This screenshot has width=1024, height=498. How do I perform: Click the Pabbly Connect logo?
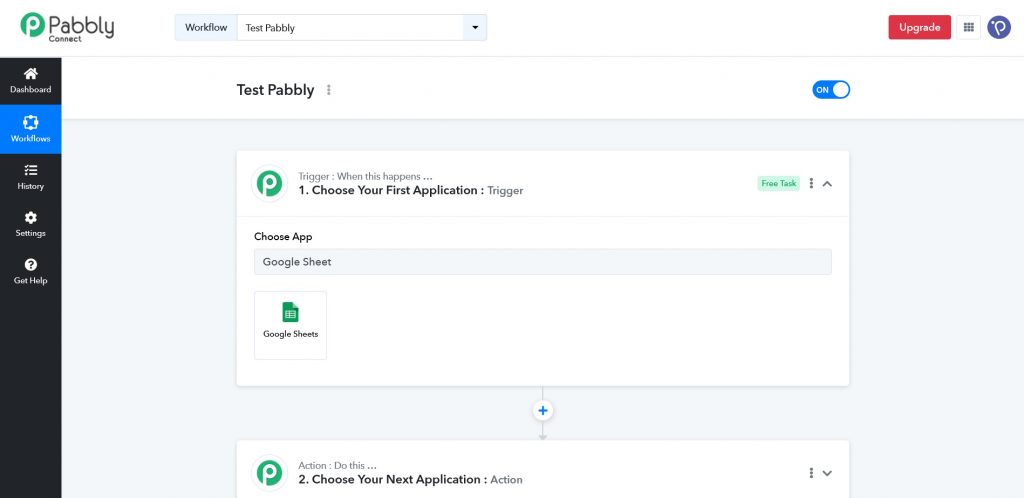tap(67, 27)
